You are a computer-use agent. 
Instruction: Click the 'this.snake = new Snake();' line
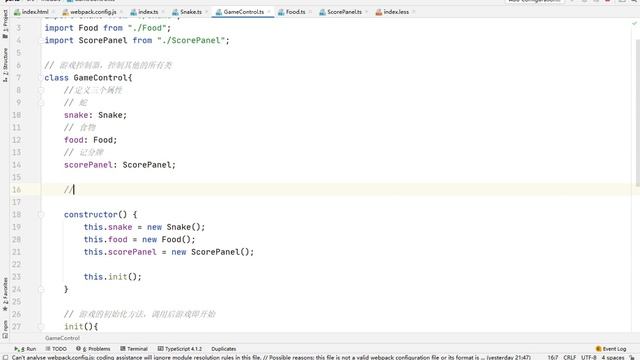[144, 227]
